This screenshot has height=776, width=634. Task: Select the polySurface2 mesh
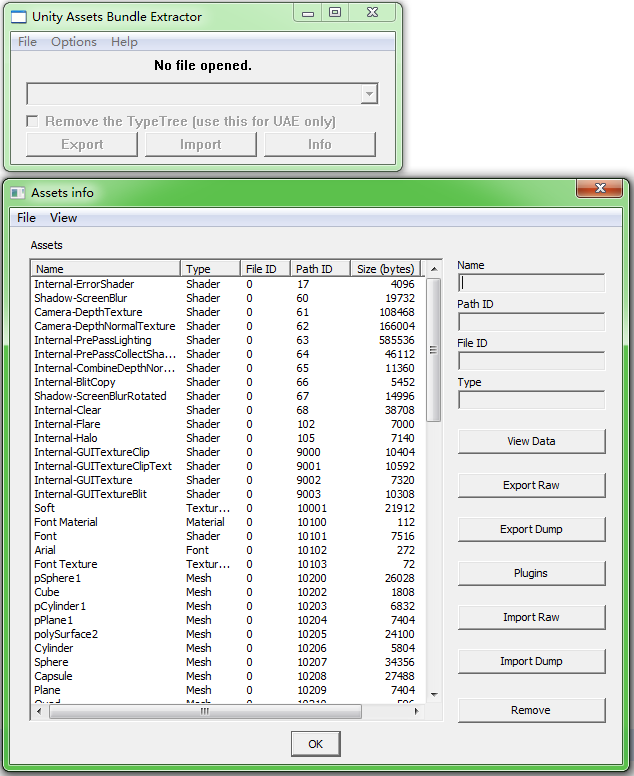228,634
